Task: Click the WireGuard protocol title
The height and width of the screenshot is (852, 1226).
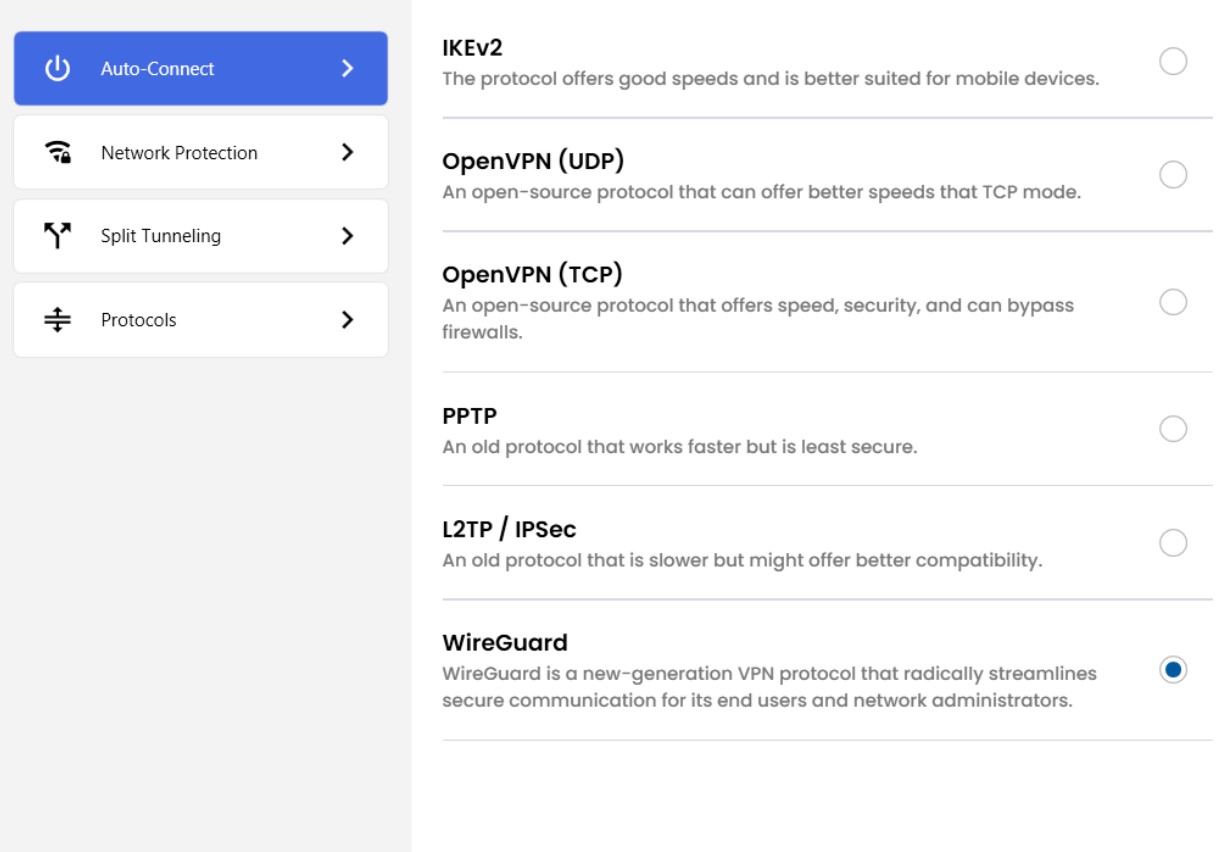Action: click(505, 642)
